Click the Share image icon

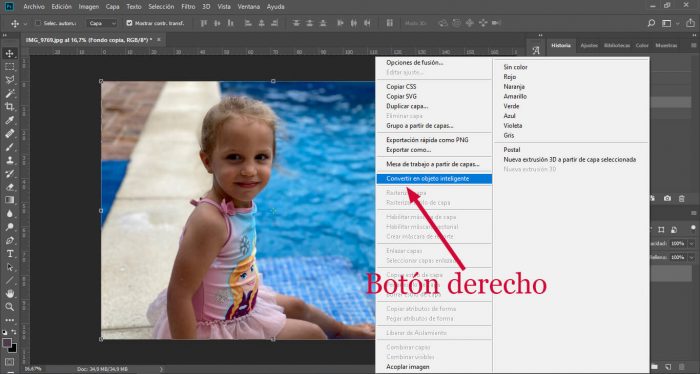(x=691, y=23)
